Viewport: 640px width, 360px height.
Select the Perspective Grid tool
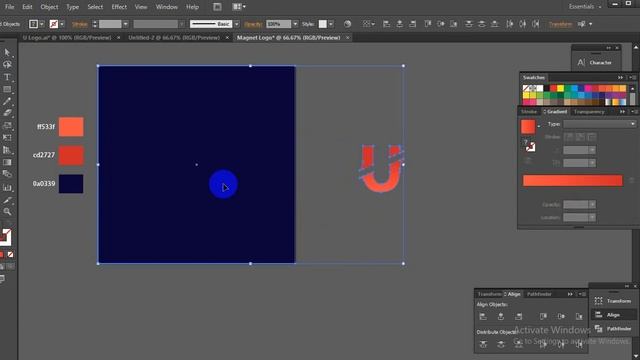click(x=7, y=150)
